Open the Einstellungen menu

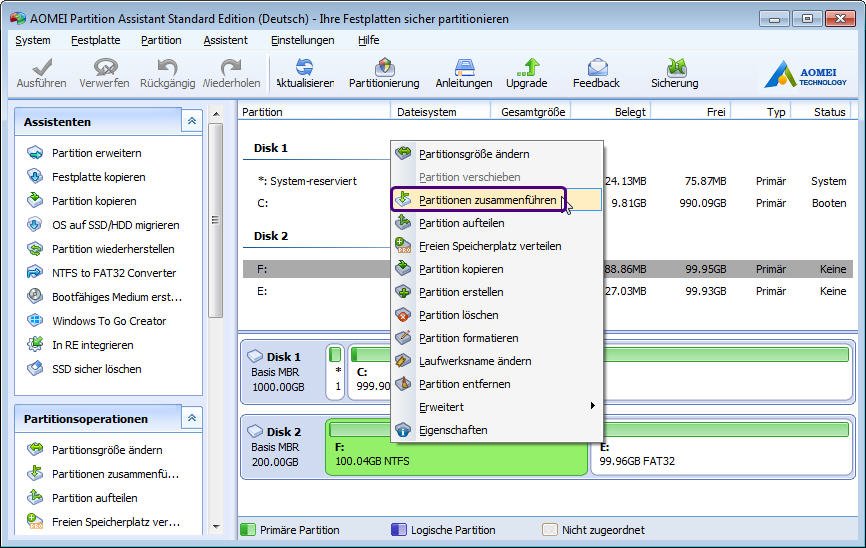tap(303, 40)
